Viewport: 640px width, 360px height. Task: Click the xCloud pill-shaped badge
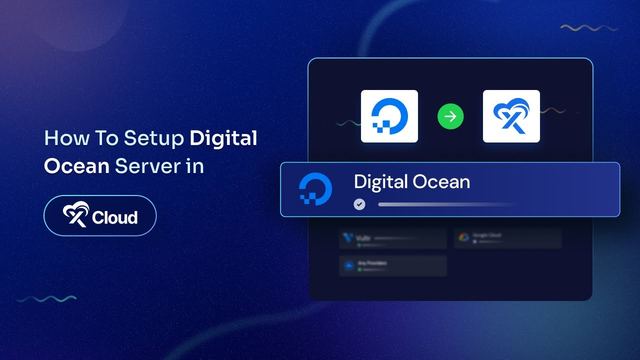click(x=100, y=216)
